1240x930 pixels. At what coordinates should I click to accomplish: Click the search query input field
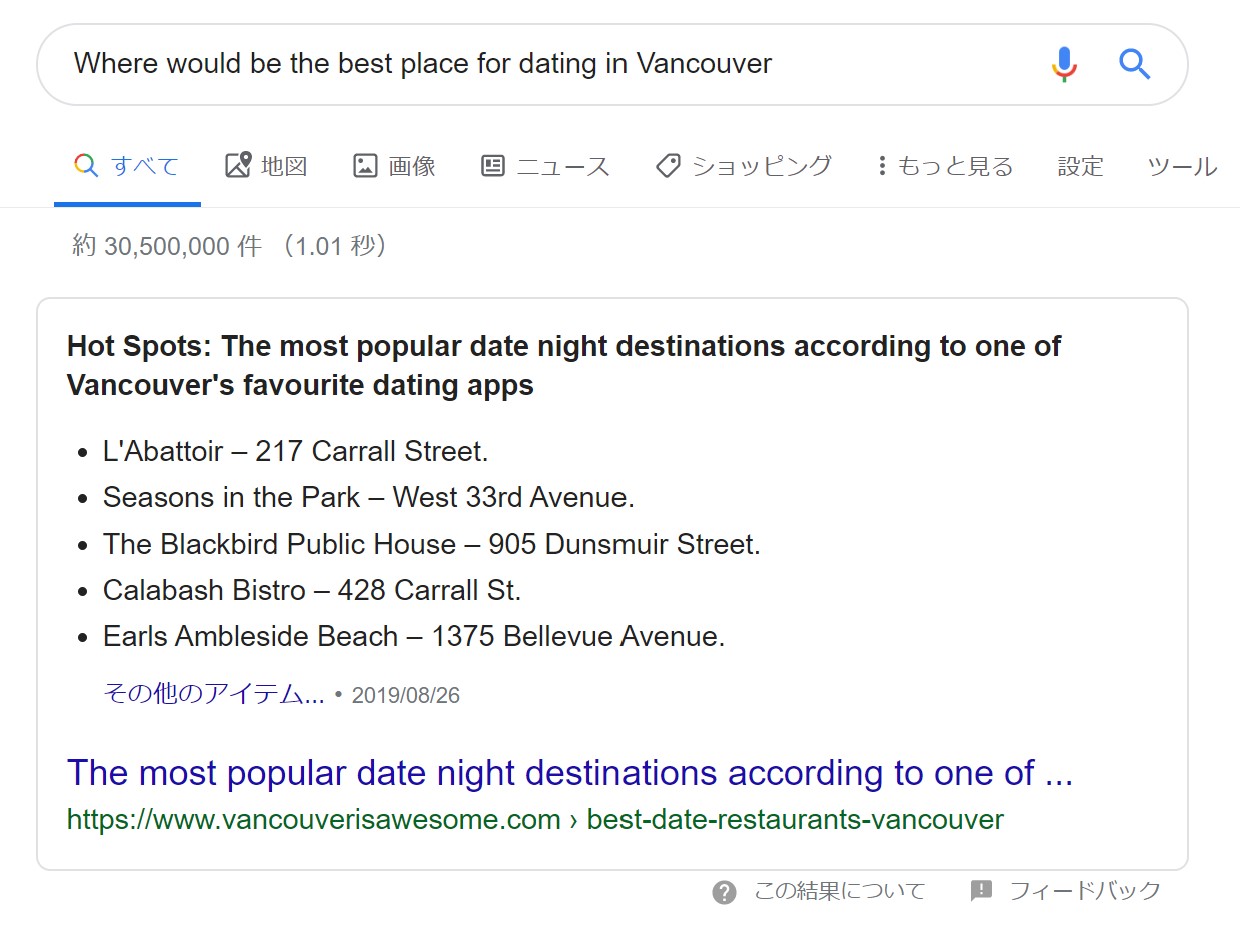[x=550, y=64]
